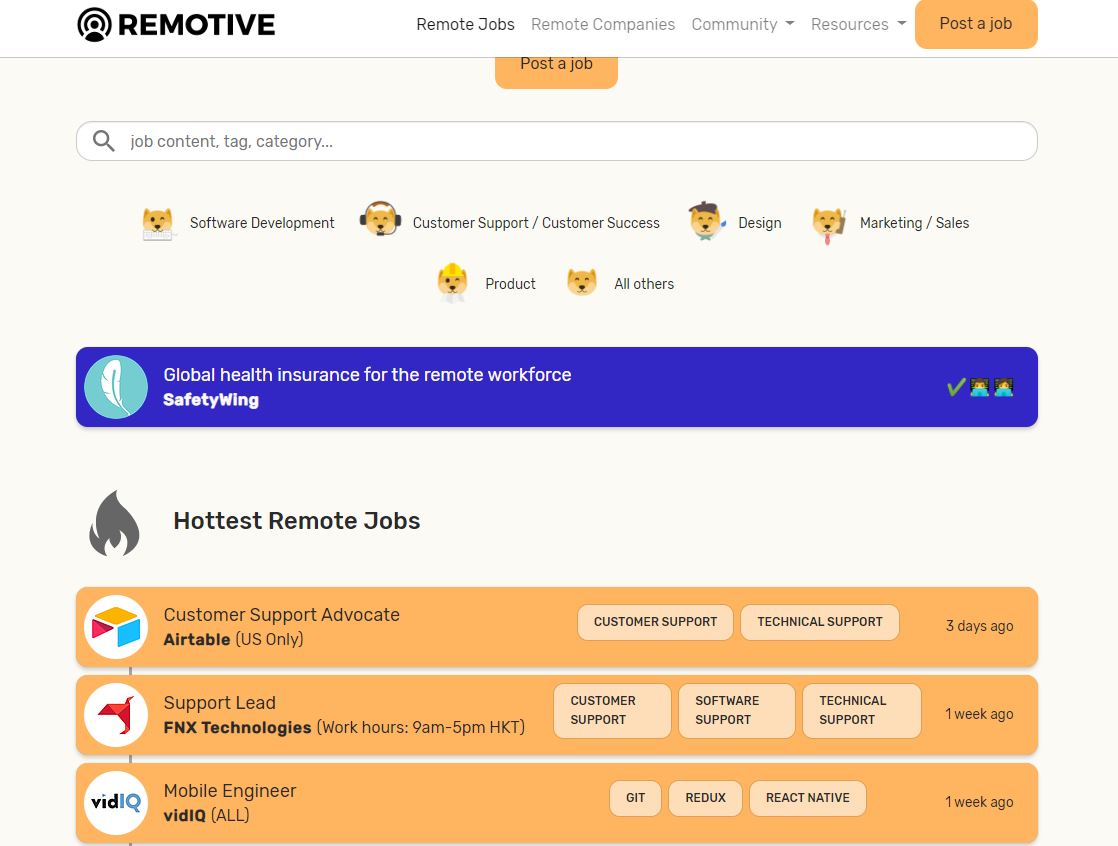Click the "vidIQ" company name text
Screen dimensions: 1118x846
pos(185,816)
